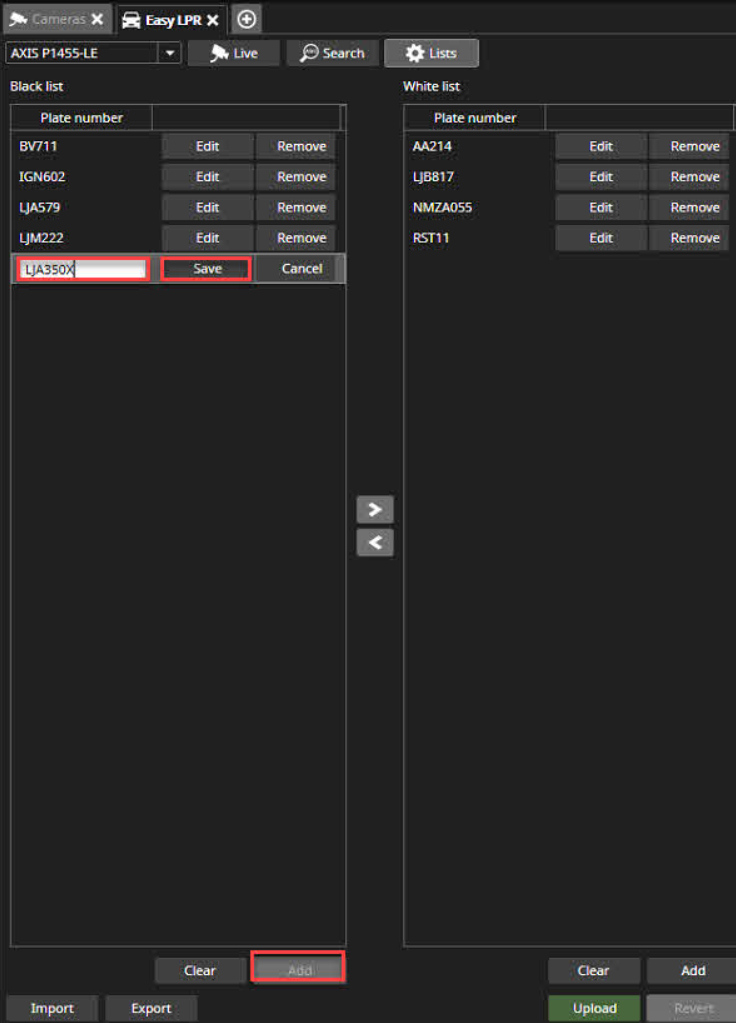Viewport: 736px width, 1023px height.
Task: Move plate to Black list arrow
Action: [x=375, y=543]
